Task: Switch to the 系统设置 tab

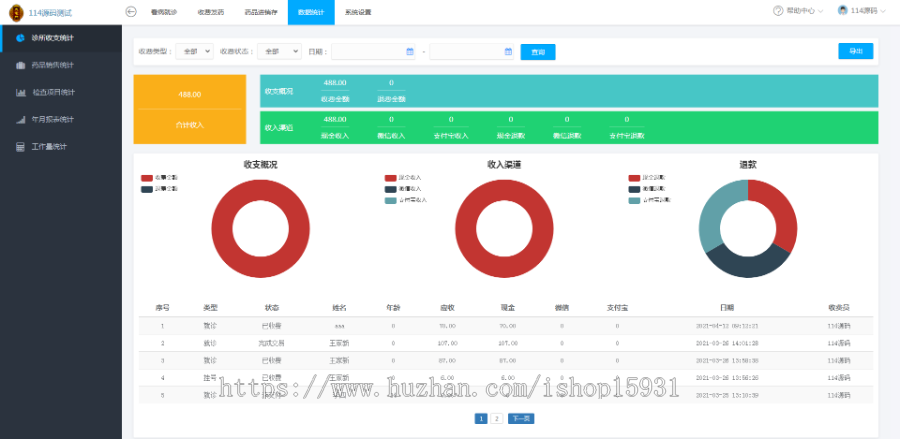Action: (x=357, y=12)
